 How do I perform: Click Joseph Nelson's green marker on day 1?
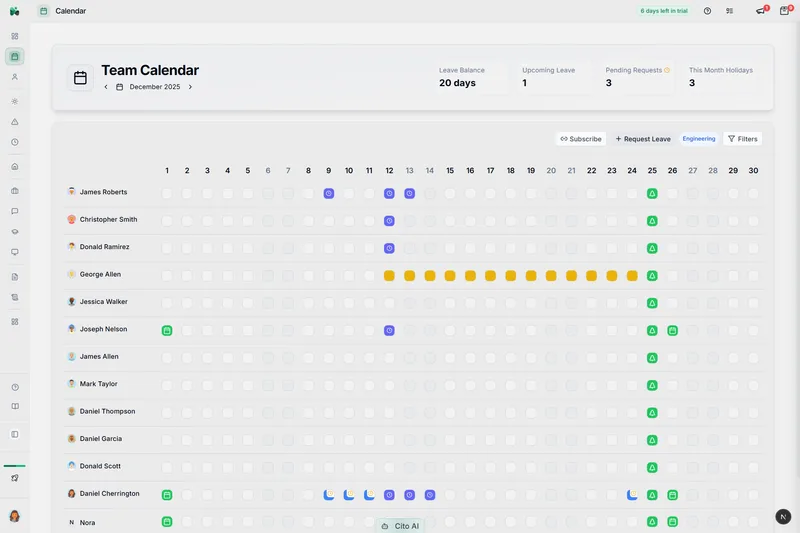pos(167,331)
